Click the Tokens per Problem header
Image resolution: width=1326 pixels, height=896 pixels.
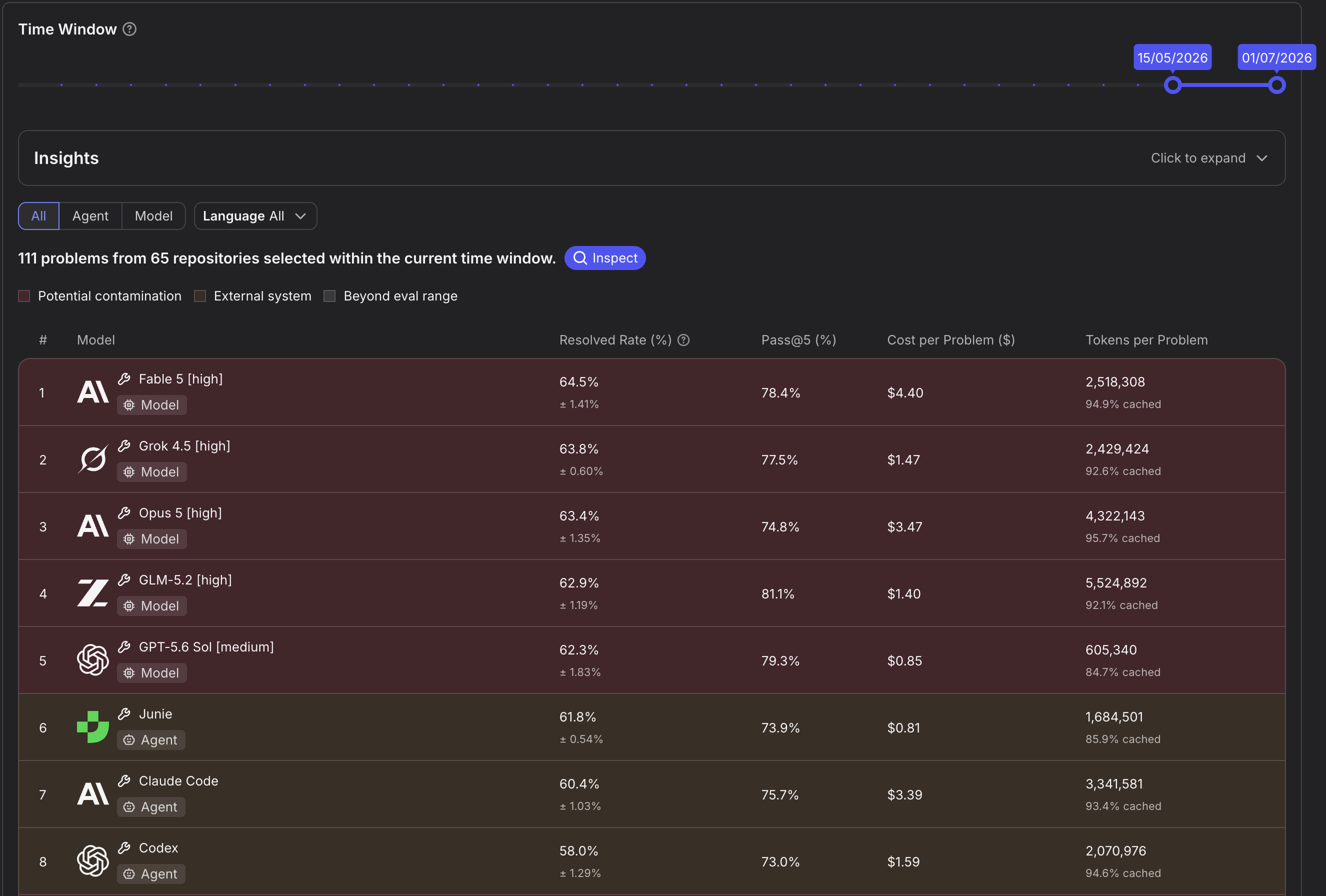[x=1146, y=340]
